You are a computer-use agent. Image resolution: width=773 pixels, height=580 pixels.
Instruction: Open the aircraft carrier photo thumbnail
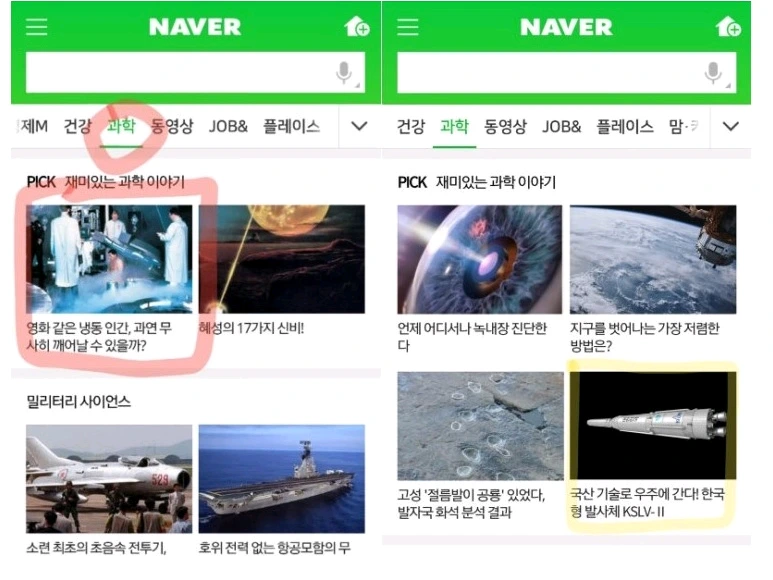coord(281,479)
